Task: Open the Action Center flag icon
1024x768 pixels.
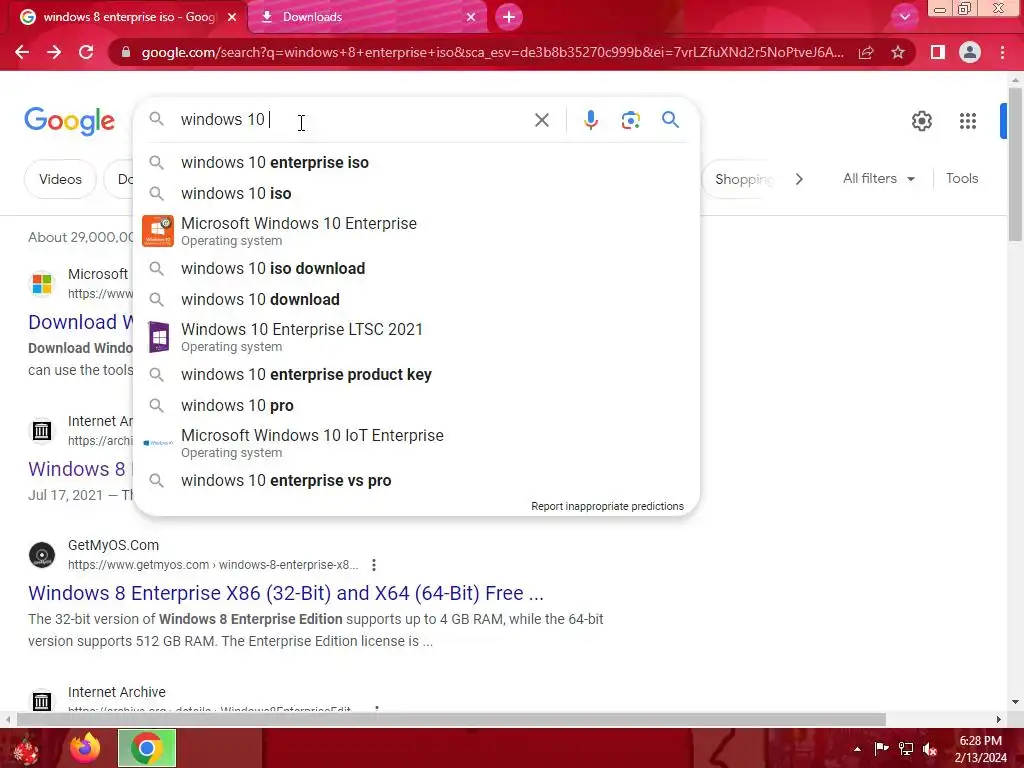Action: [881, 749]
